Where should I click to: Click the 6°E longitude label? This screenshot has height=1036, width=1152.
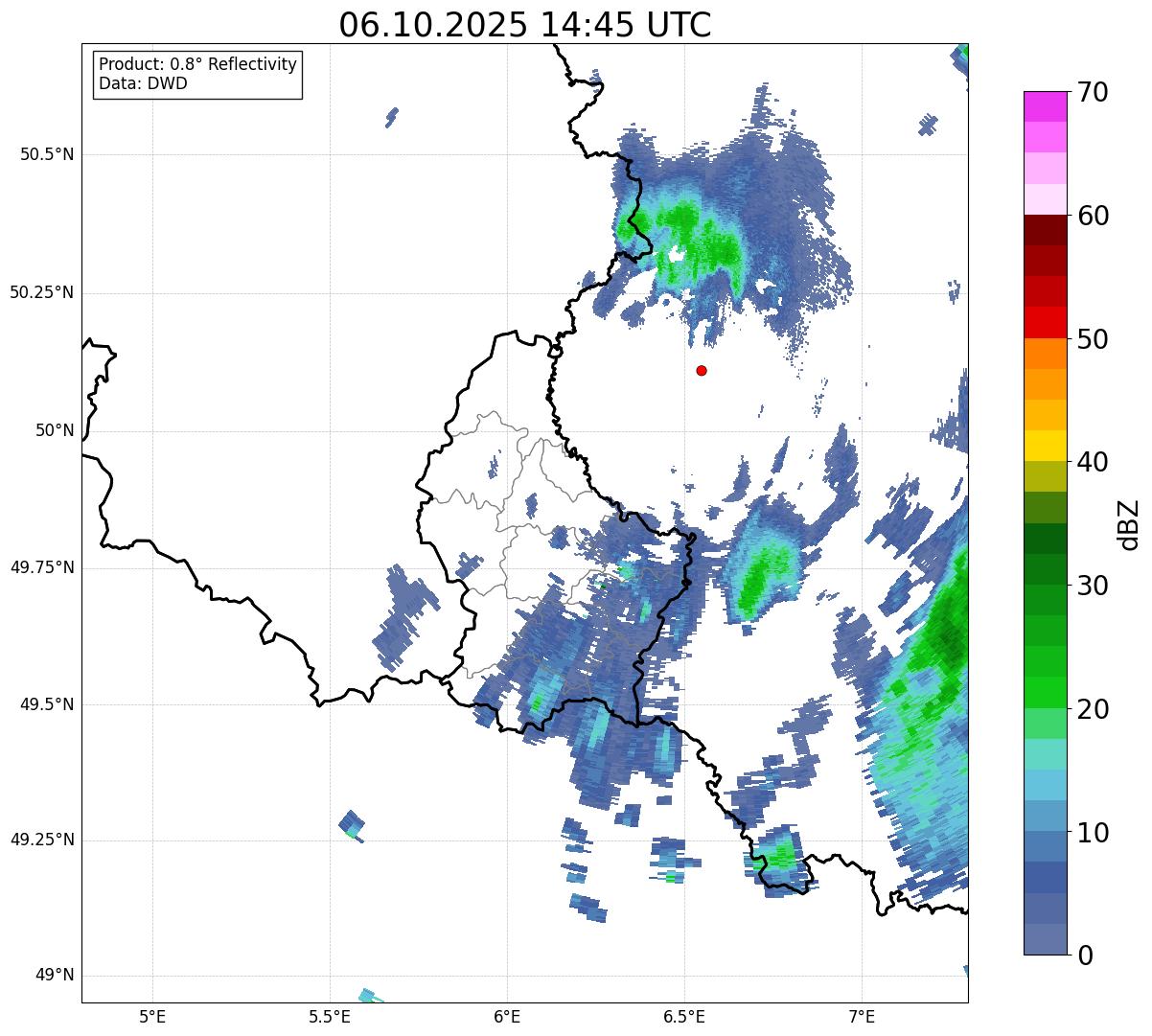[x=507, y=1016]
